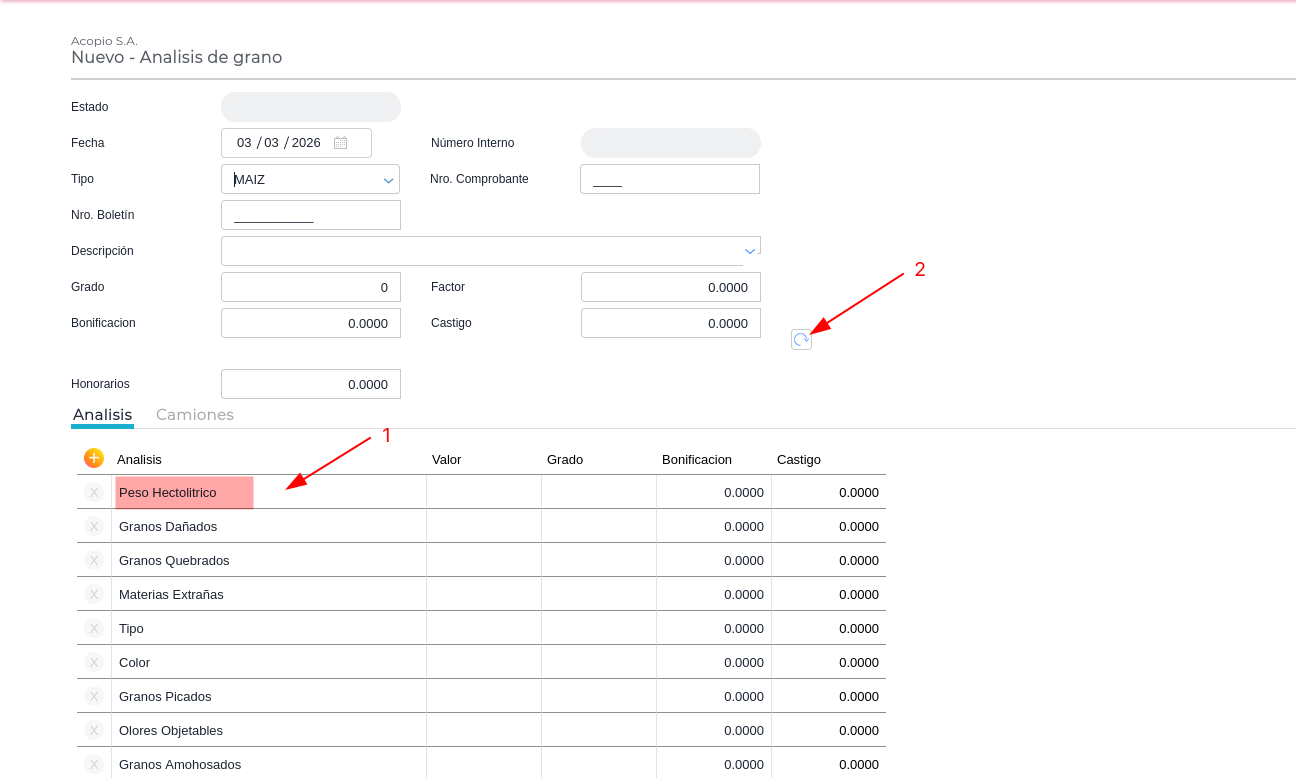Click the refresh icon beside Castigo field
This screenshot has height=778, width=1296.
[801, 340]
